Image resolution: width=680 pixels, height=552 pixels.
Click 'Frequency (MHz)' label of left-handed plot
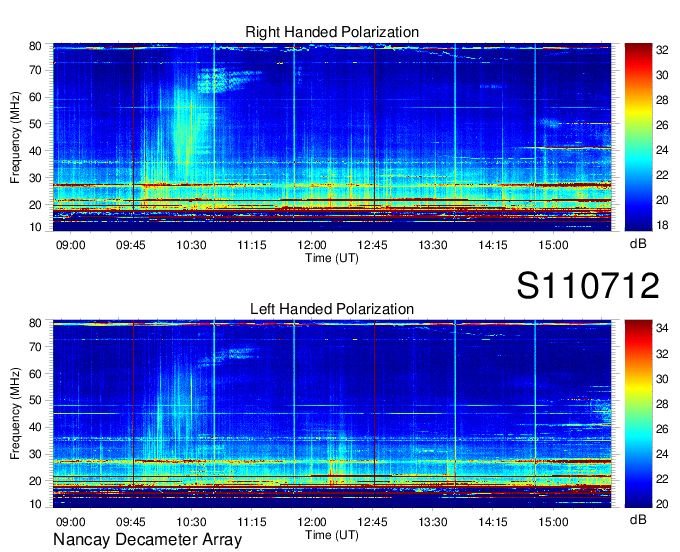point(15,414)
